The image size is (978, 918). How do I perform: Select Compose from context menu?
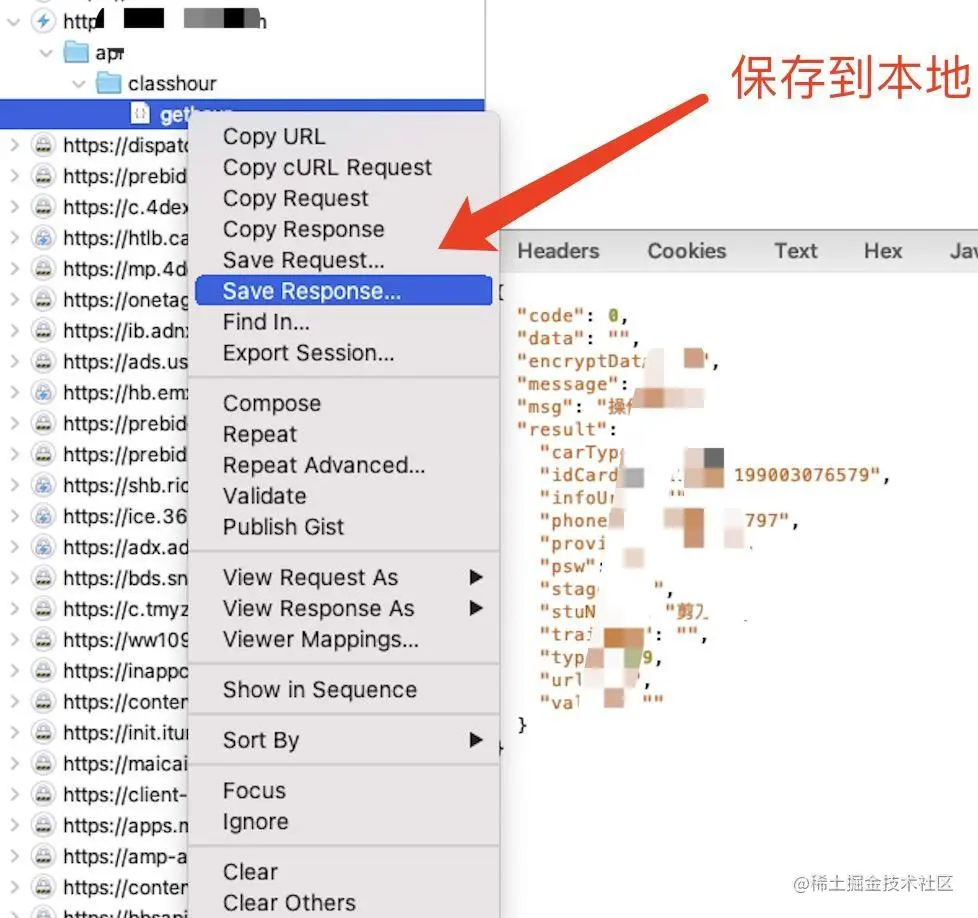pos(271,403)
